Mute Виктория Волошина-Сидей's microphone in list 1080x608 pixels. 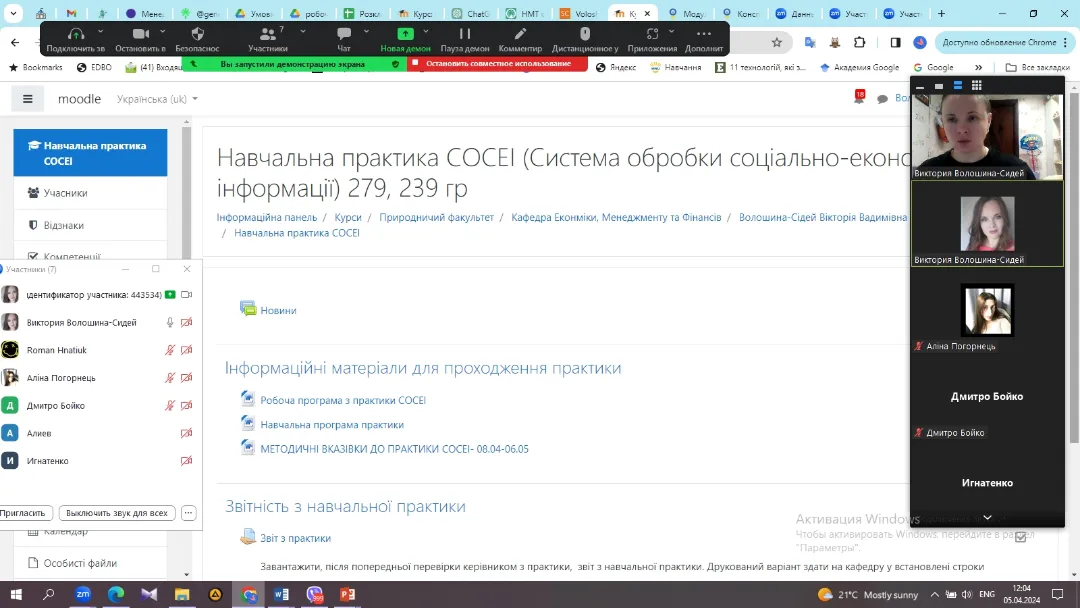[x=170, y=323]
